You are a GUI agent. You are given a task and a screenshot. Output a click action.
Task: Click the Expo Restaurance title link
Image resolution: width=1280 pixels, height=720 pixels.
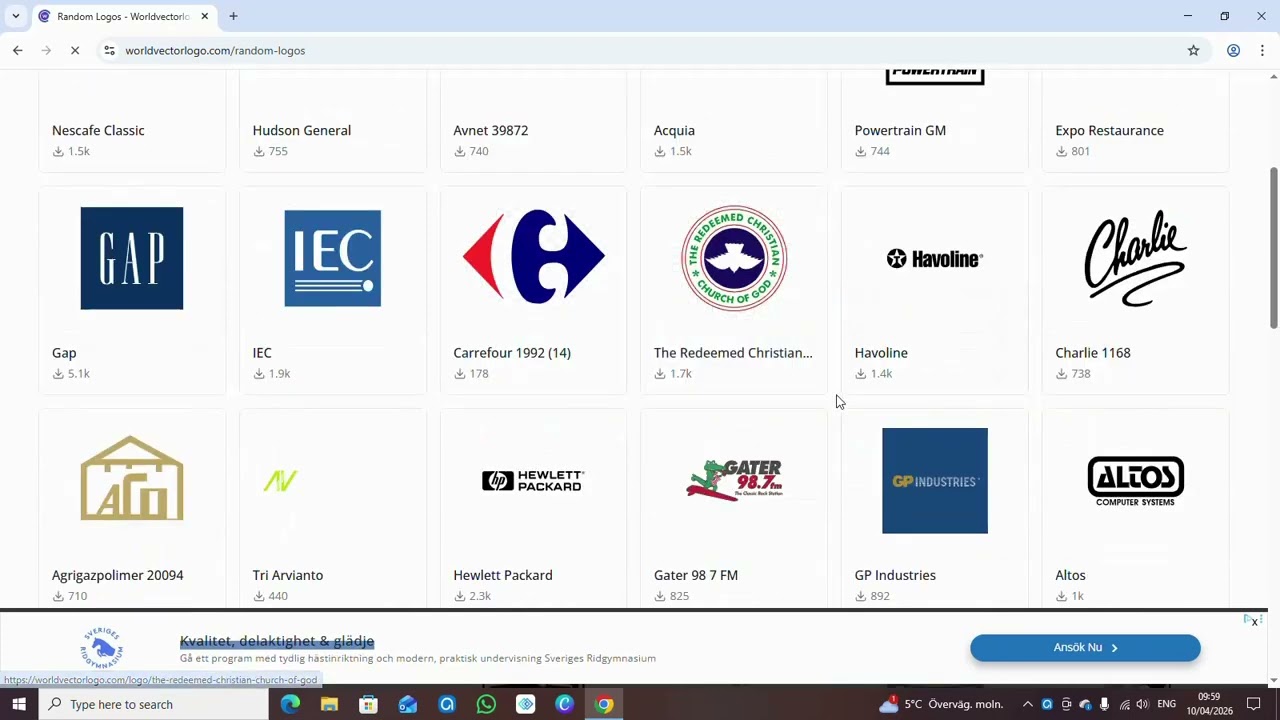[x=1109, y=130]
